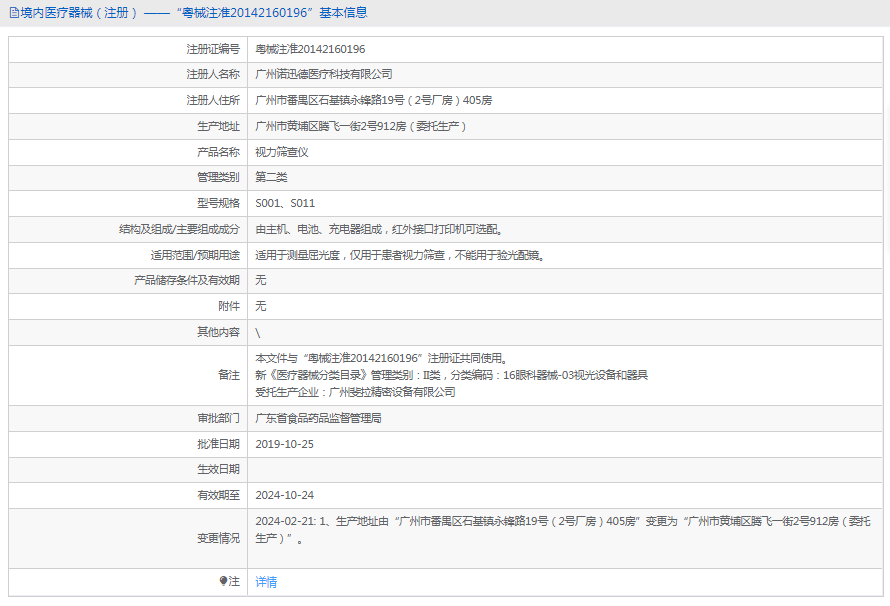The height and width of the screenshot is (606, 890).
Task: Click the 管理类别 label
Action: coord(219,177)
